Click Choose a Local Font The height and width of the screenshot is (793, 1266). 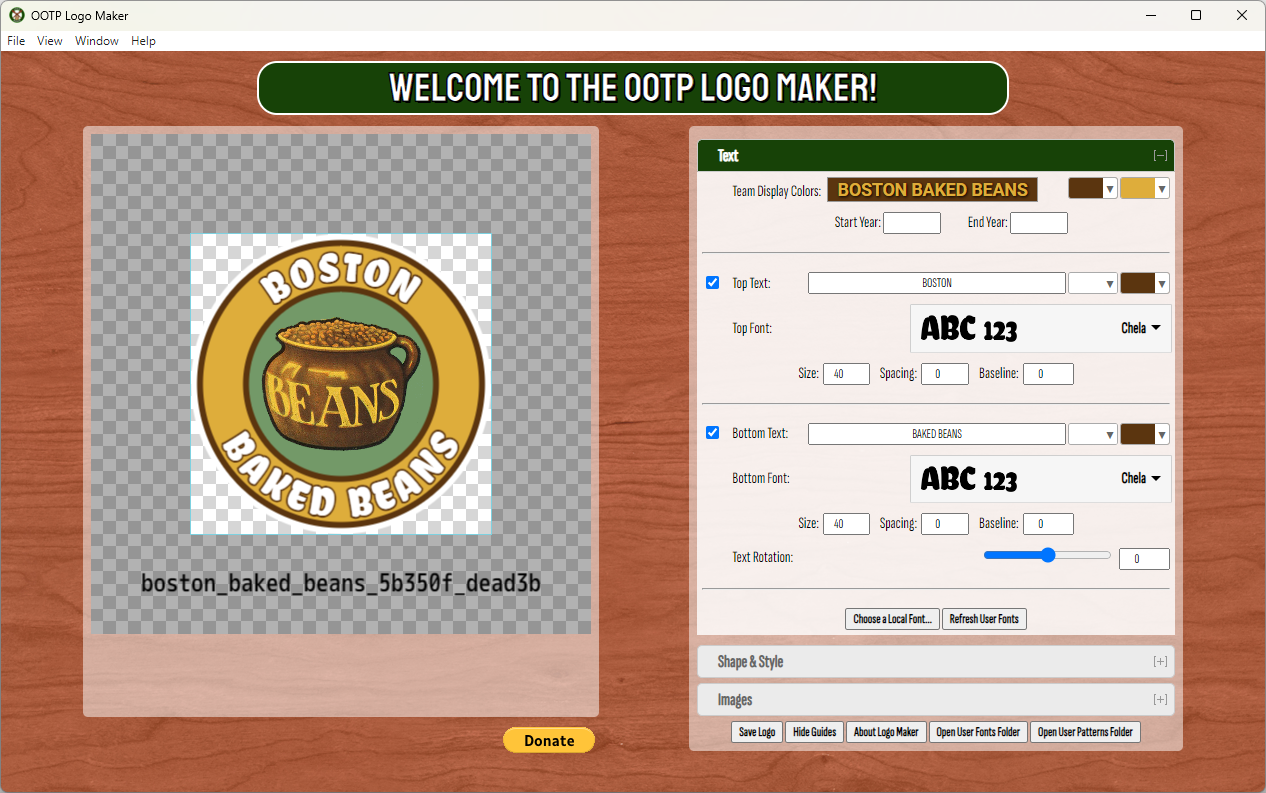(892, 618)
